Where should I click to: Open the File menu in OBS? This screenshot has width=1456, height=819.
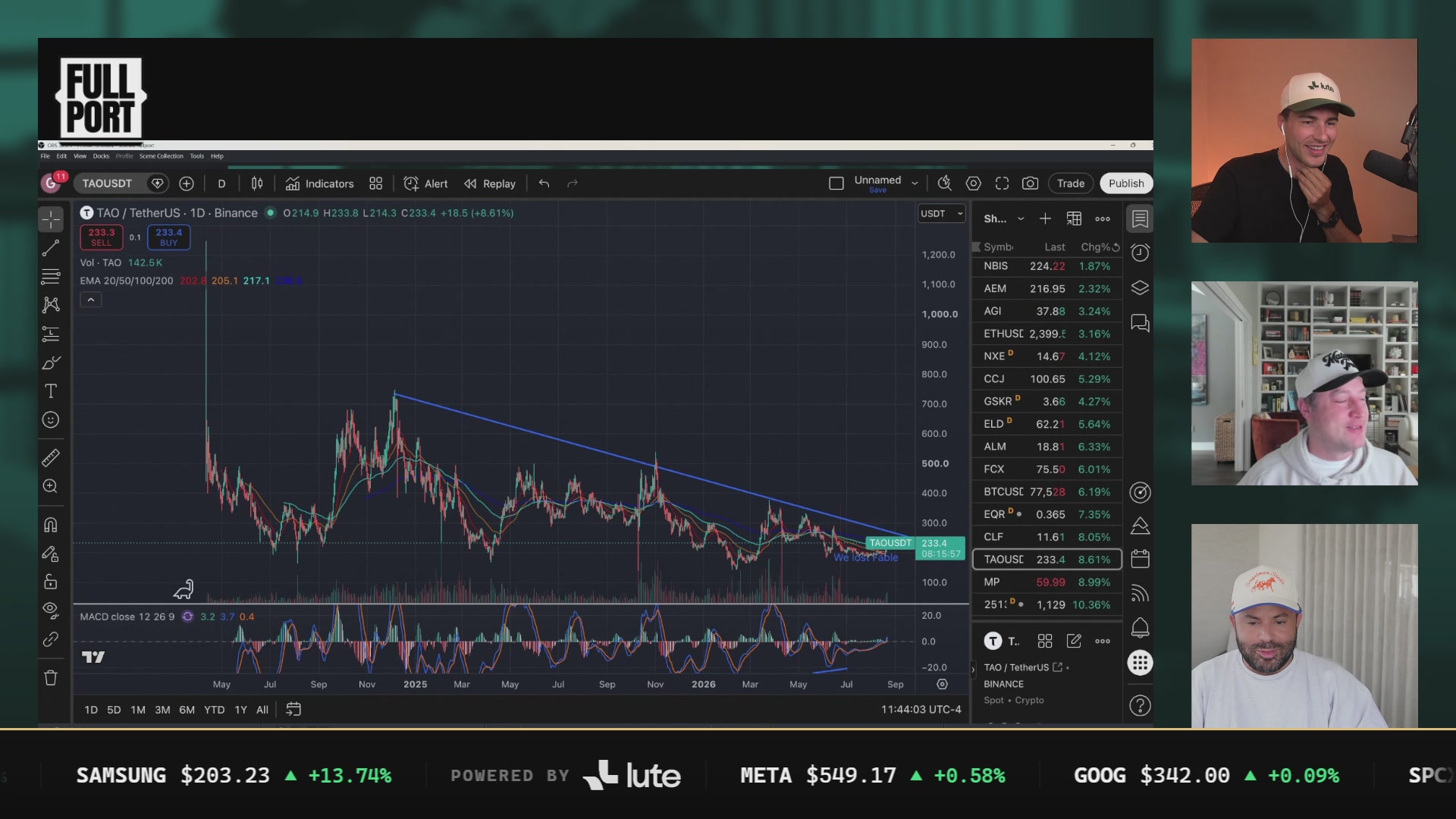click(x=45, y=156)
